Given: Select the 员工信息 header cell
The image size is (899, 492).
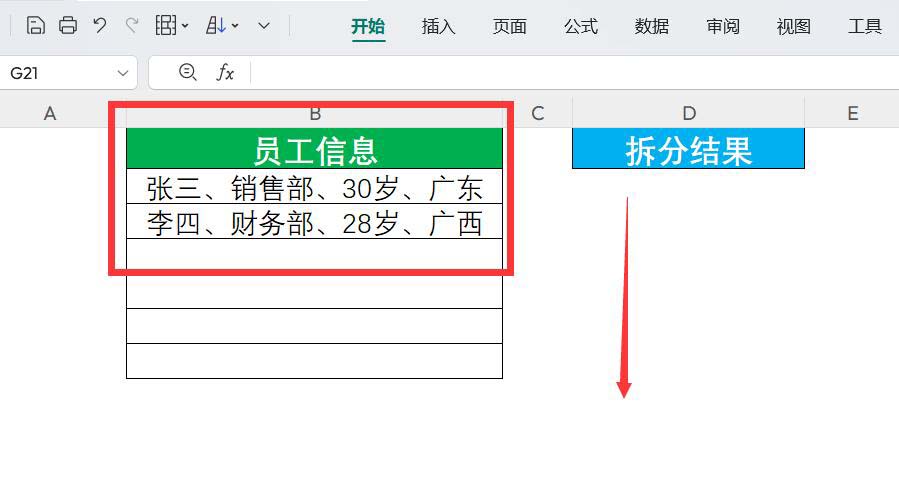Looking at the screenshot, I should 314,150.
